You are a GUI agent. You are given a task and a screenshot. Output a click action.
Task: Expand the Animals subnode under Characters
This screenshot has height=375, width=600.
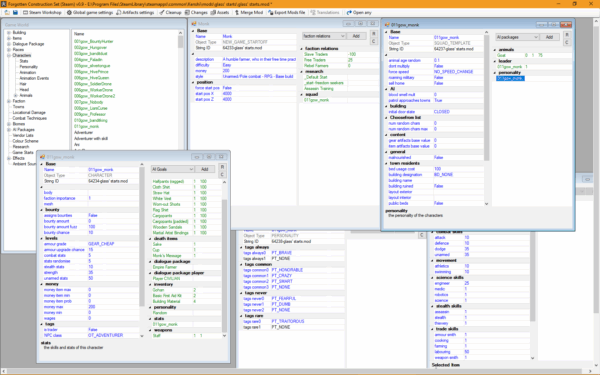tap(16, 95)
